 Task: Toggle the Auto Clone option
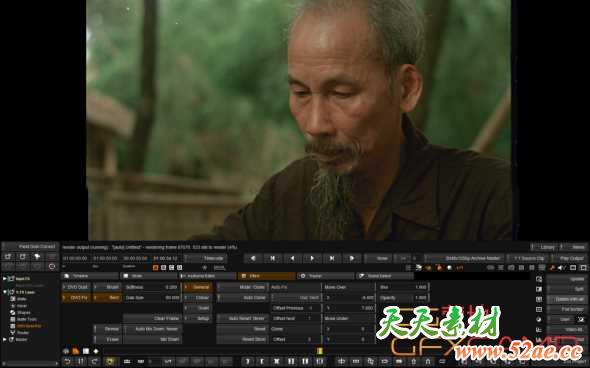pos(242,298)
